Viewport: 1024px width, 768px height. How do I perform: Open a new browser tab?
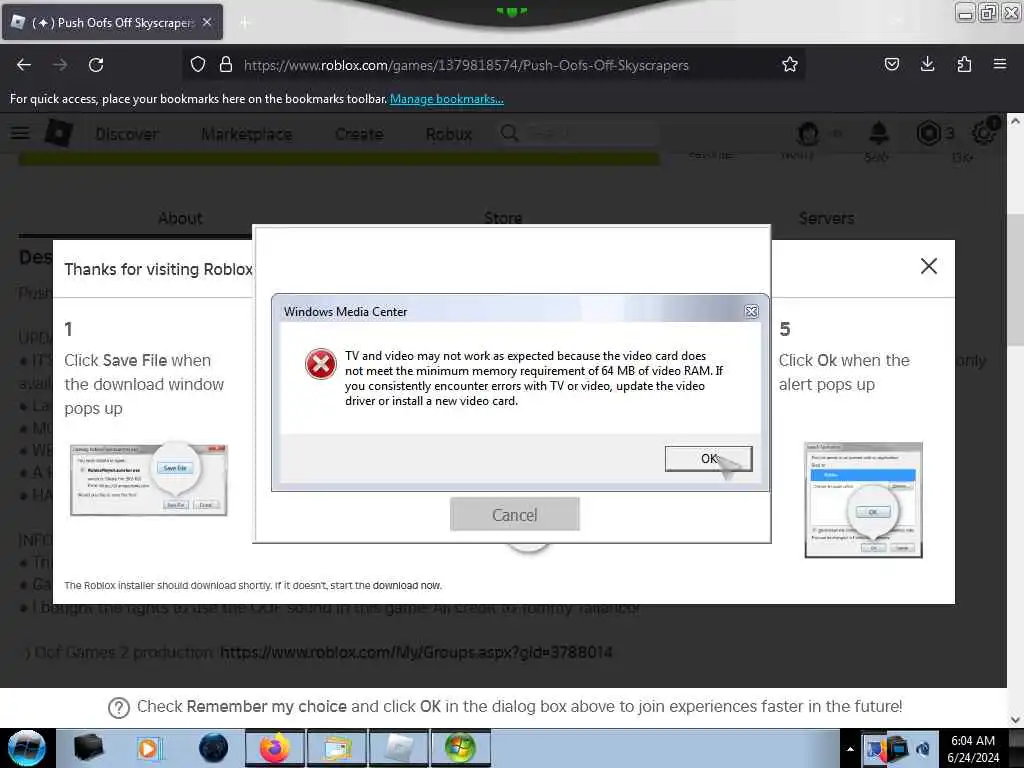(x=244, y=23)
